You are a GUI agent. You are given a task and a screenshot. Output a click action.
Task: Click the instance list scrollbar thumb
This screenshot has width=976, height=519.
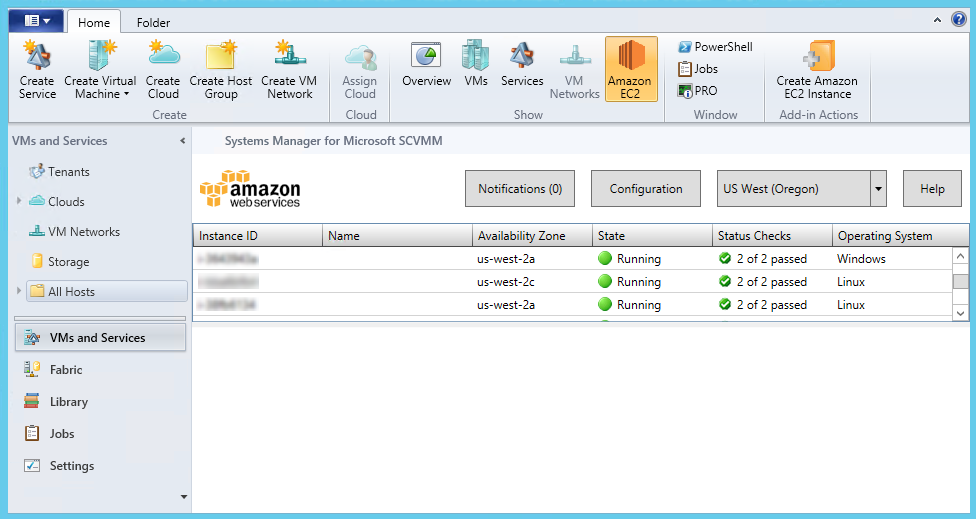(x=960, y=281)
